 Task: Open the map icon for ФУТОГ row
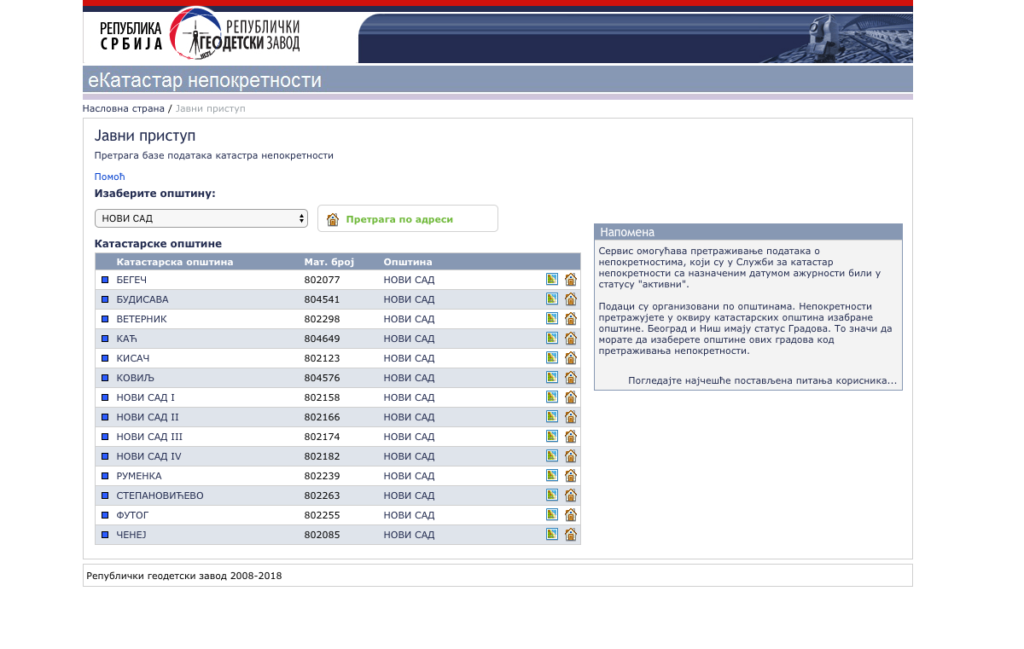(552, 514)
